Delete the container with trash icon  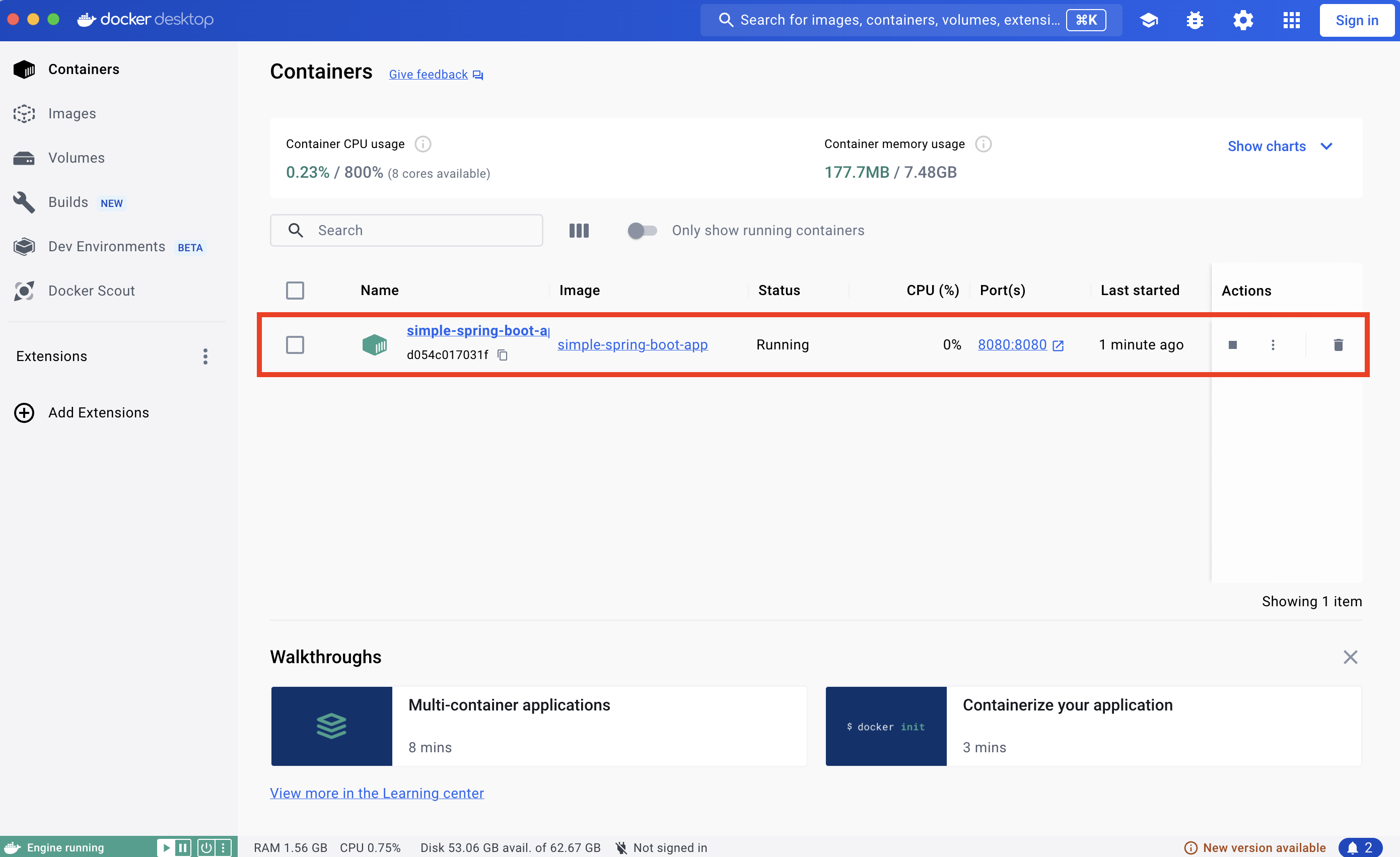click(x=1338, y=345)
